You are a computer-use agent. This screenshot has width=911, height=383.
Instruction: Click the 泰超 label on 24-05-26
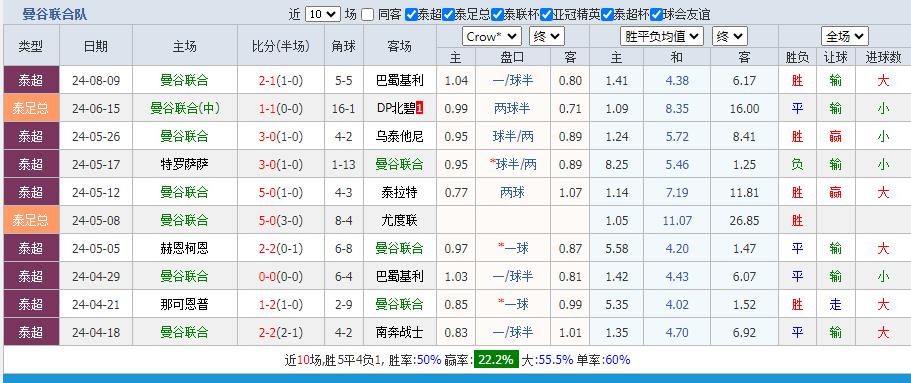point(31,137)
